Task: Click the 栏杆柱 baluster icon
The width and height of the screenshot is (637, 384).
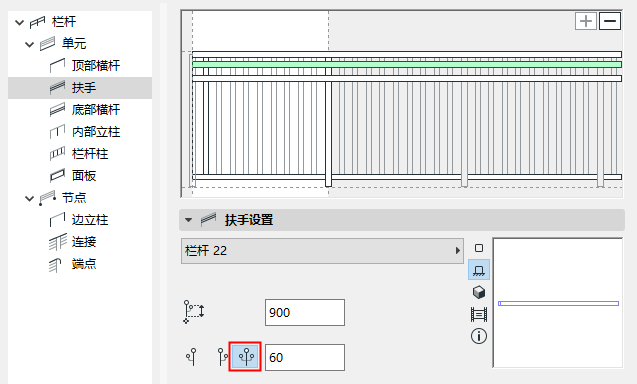Action: click(x=57, y=154)
